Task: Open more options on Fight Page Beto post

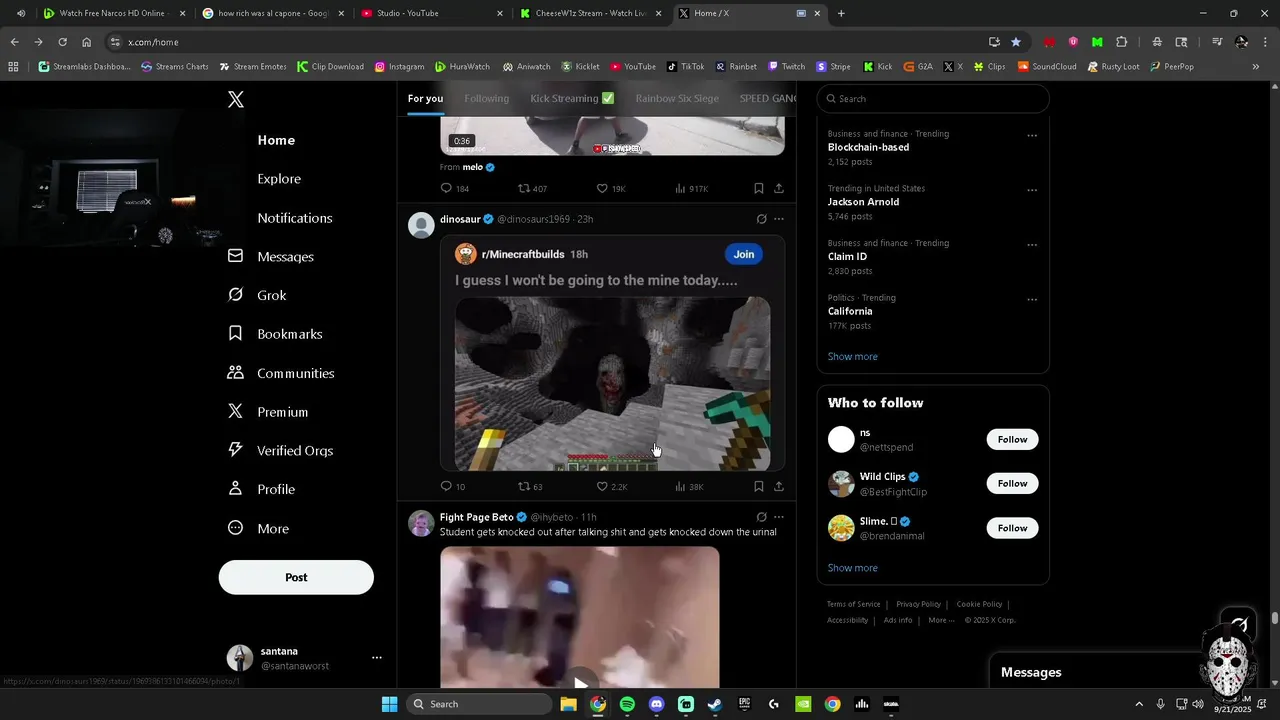Action: tap(779, 517)
